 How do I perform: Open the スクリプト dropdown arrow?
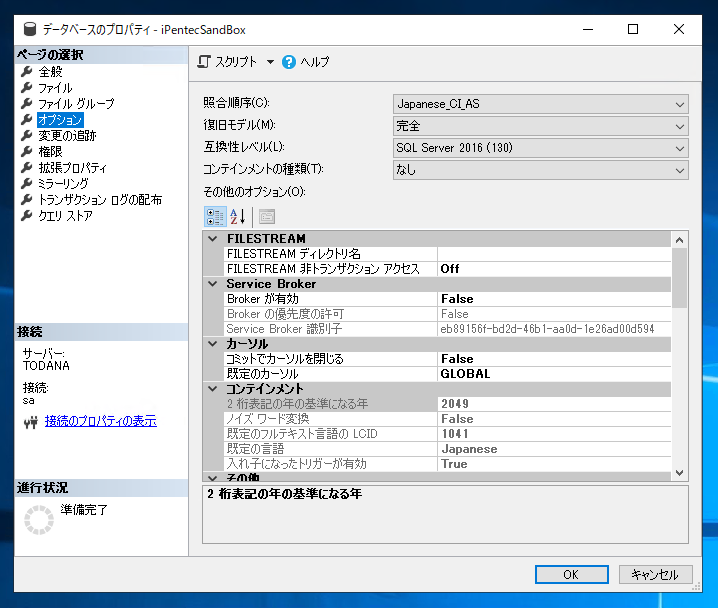pos(270,62)
